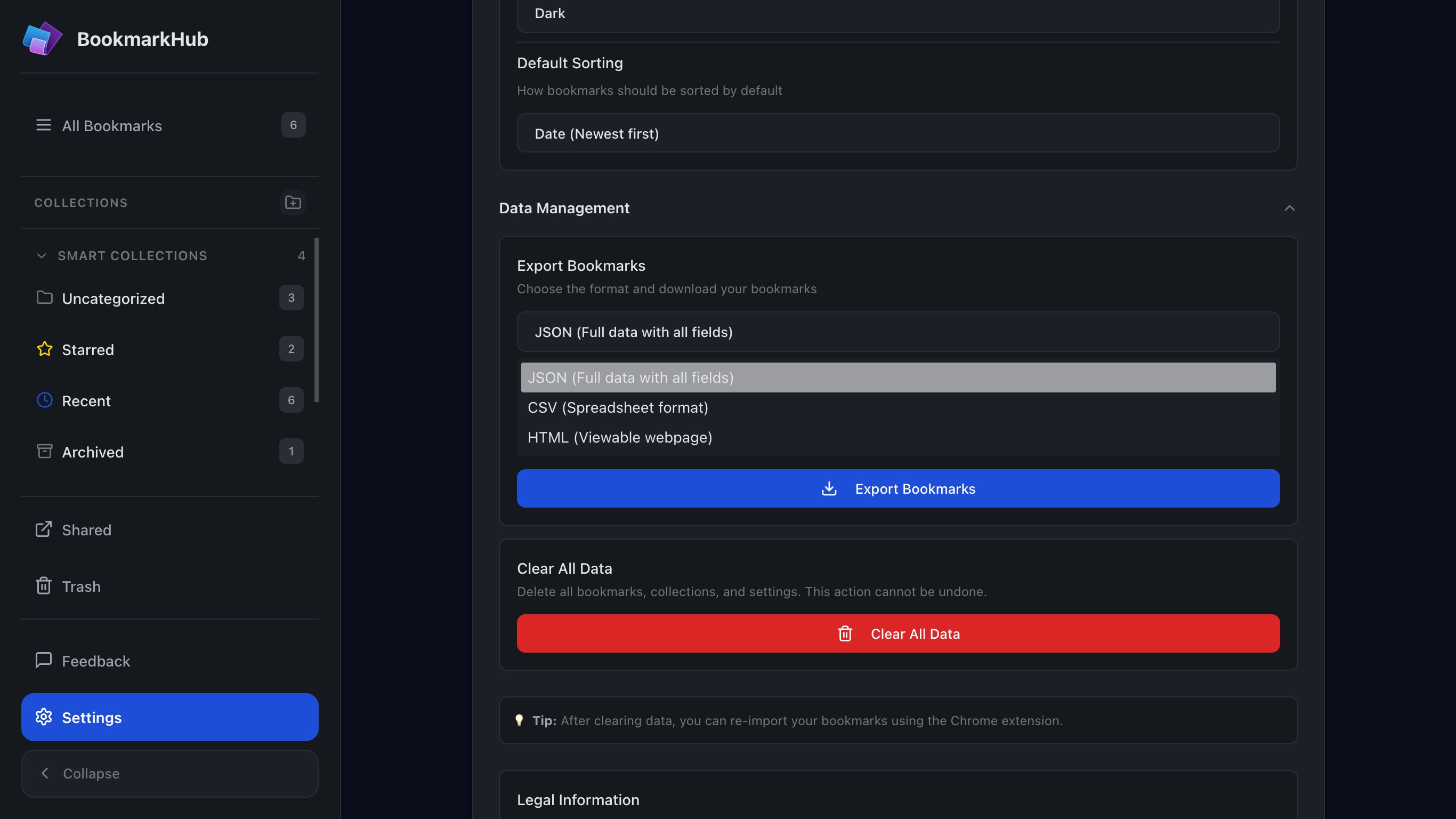The width and height of the screenshot is (1456, 819).
Task: Click the sidebar collections scrollbar
Action: [x=317, y=319]
